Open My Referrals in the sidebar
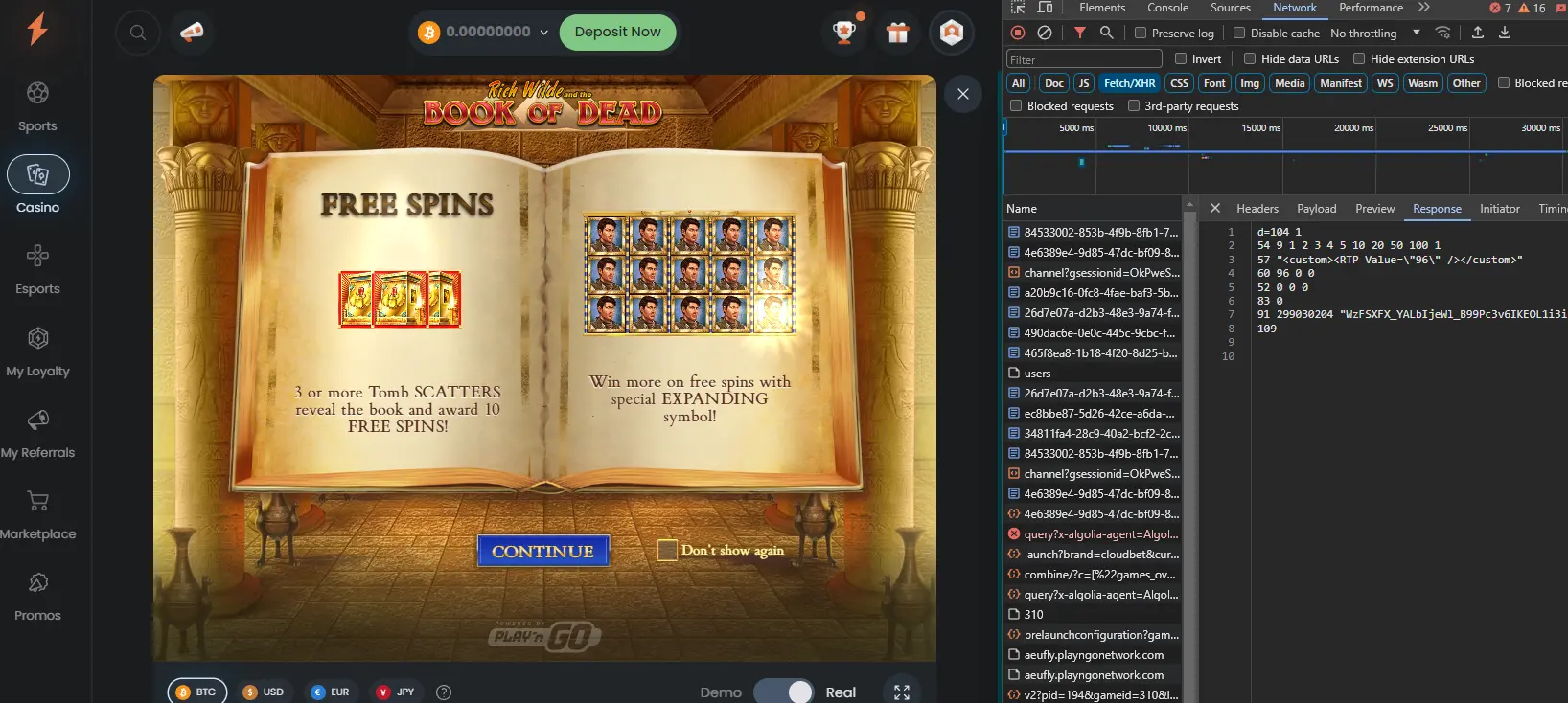Screen dimensions: 1568x703 tap(37, 433)
